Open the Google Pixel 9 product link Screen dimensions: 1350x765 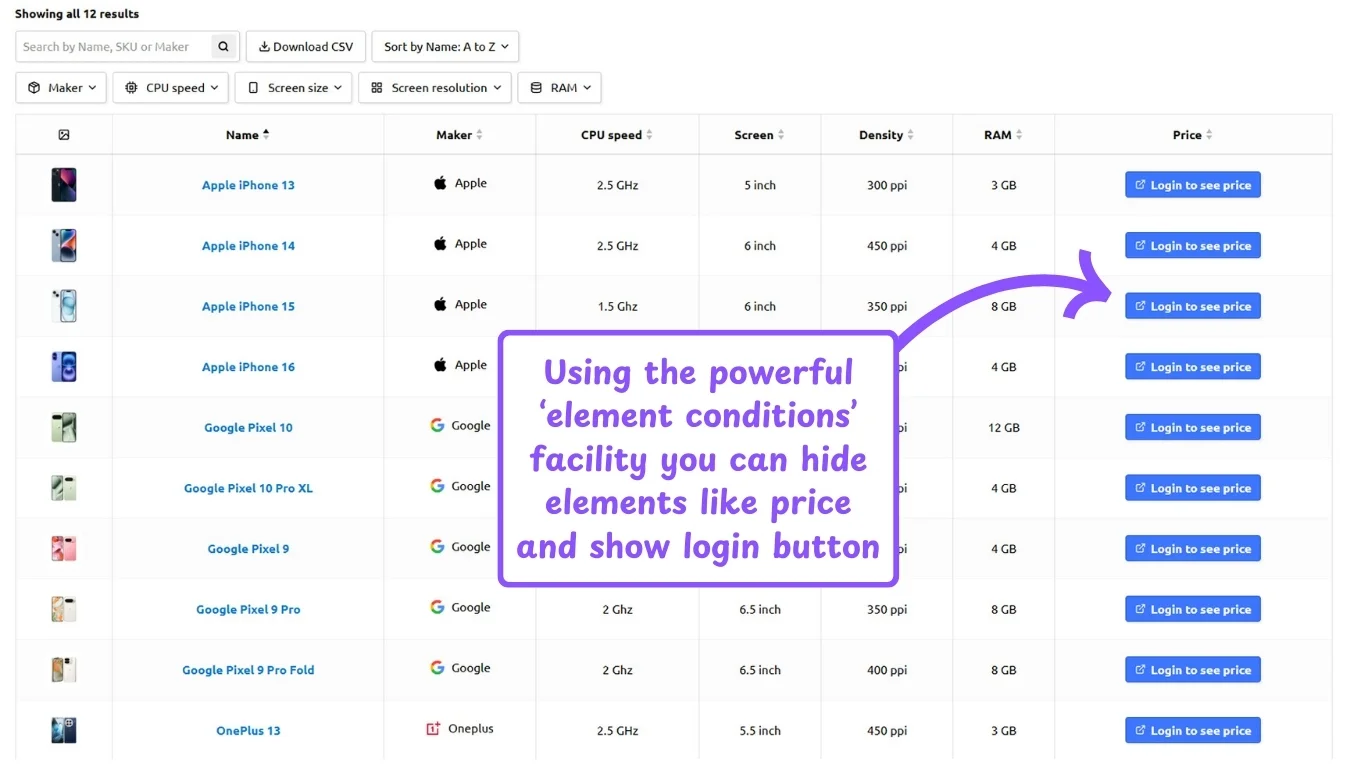(248, 549)
